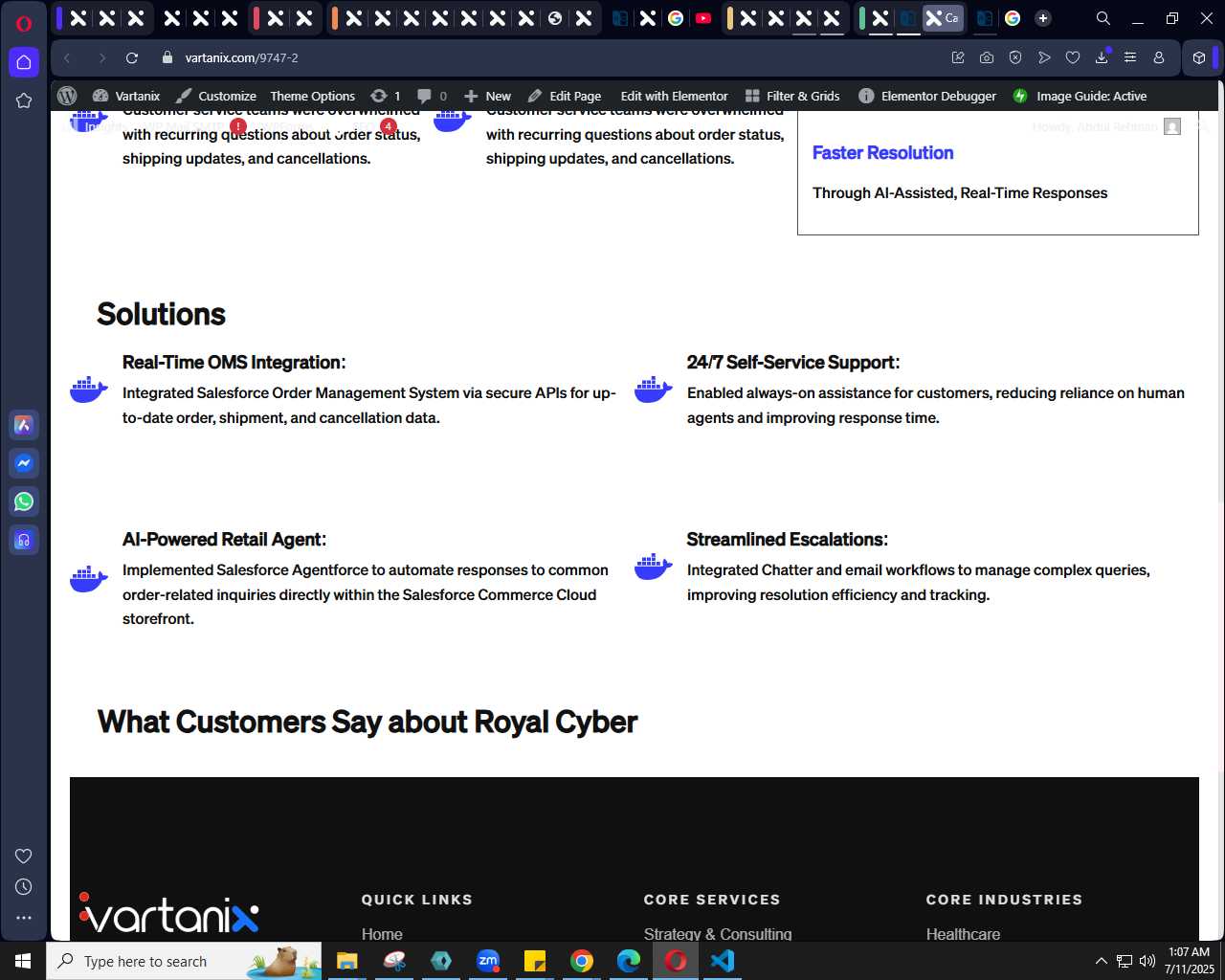Image resolution: width=1225 pixels, height=980 pixels.
Task: Open the downloads icon in the toolbar
Action: point(1102,57)
